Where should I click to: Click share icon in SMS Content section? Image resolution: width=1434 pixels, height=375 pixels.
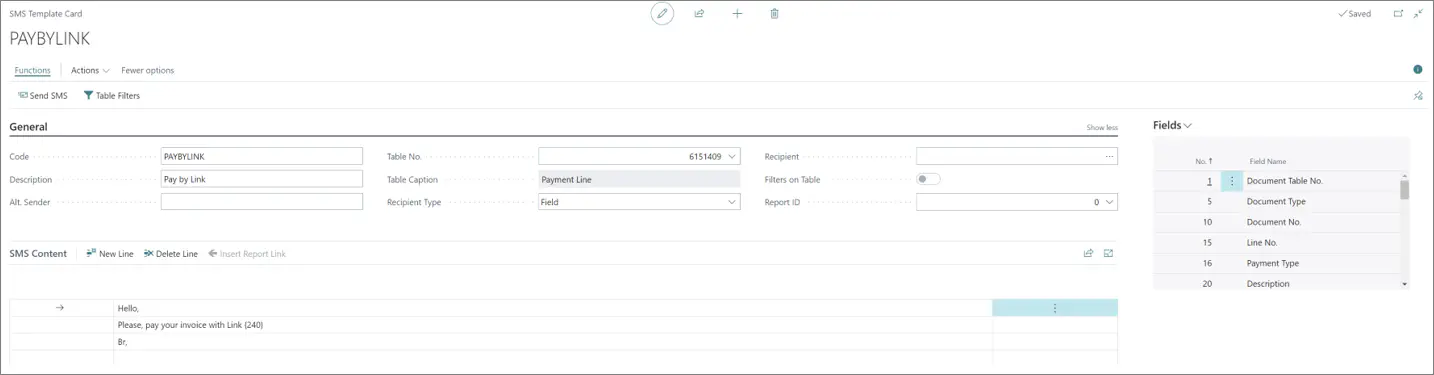coord(1088,254)
